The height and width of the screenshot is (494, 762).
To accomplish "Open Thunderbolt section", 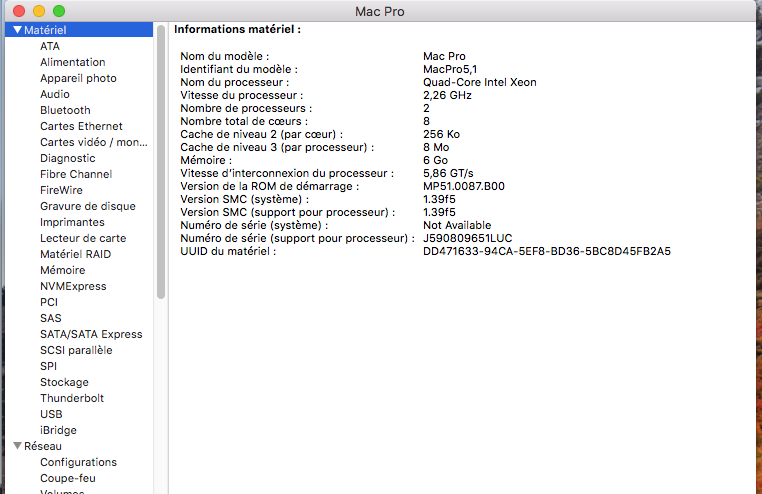I will tap(72, 399).
